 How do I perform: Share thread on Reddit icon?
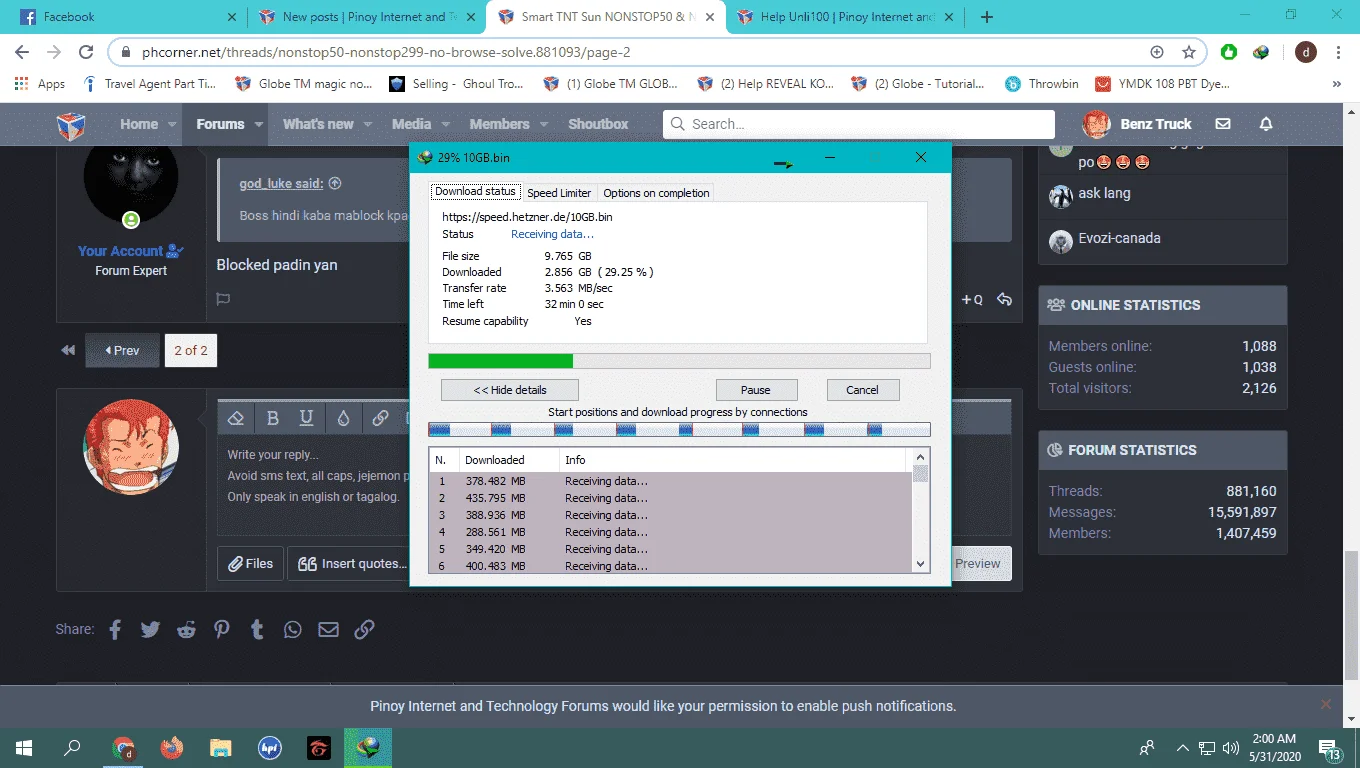186,629
